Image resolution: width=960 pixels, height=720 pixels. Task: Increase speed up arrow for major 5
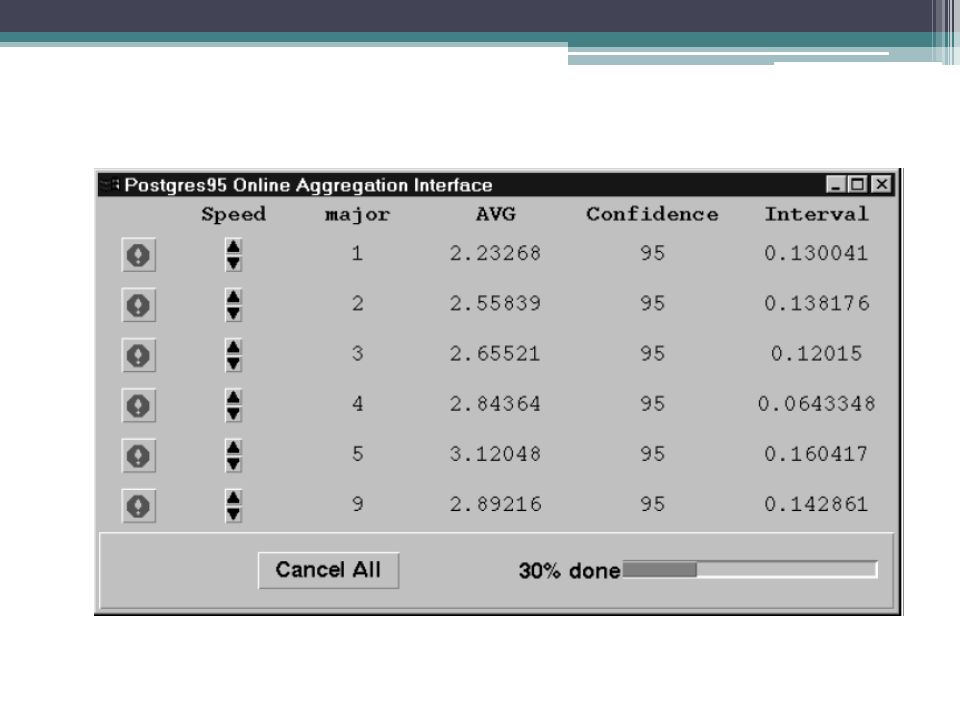coord(233,448)
